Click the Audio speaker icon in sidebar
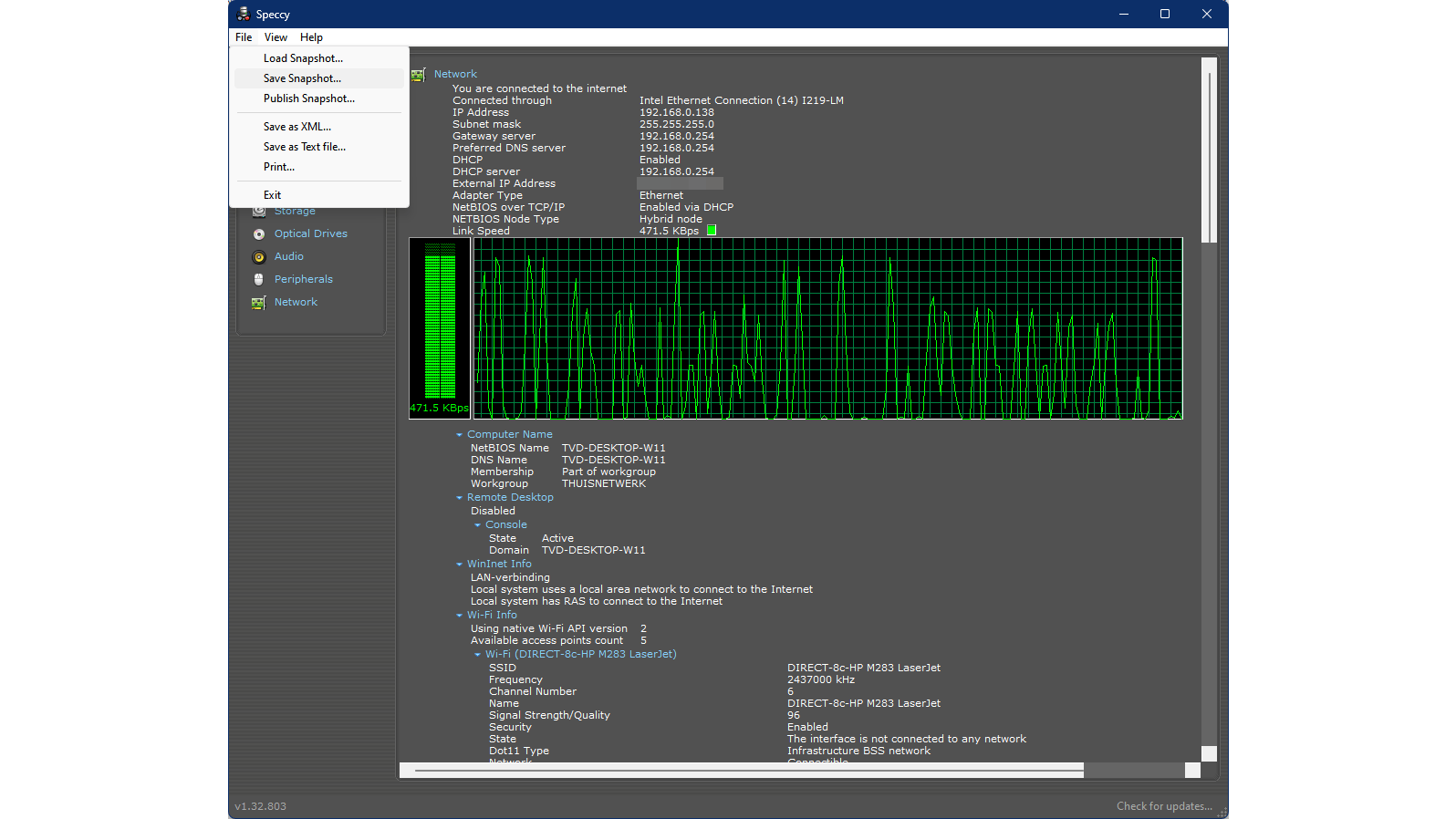Screen dimensions: 1456x819 point(259,257)
